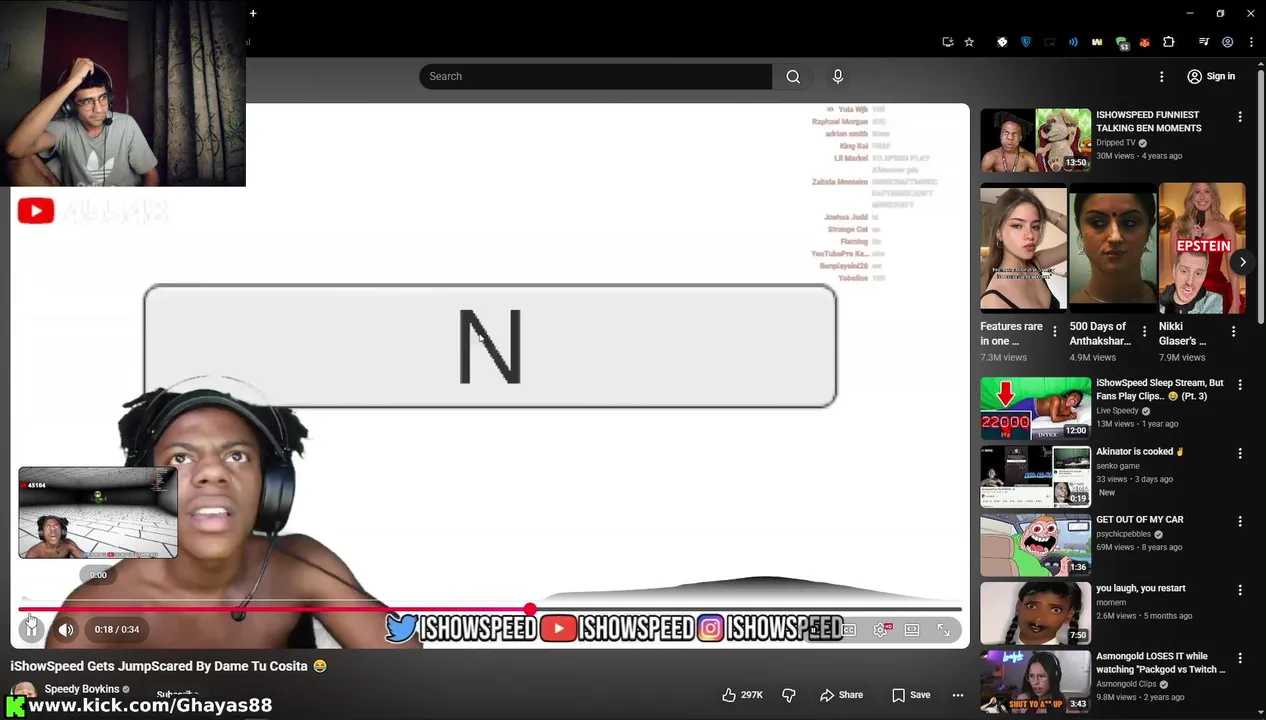Image resolution: width=1266 pixels, height=720 pixels.
Task: Open the '500 Days of Anthakshar' short
Action: (1112, 248)
